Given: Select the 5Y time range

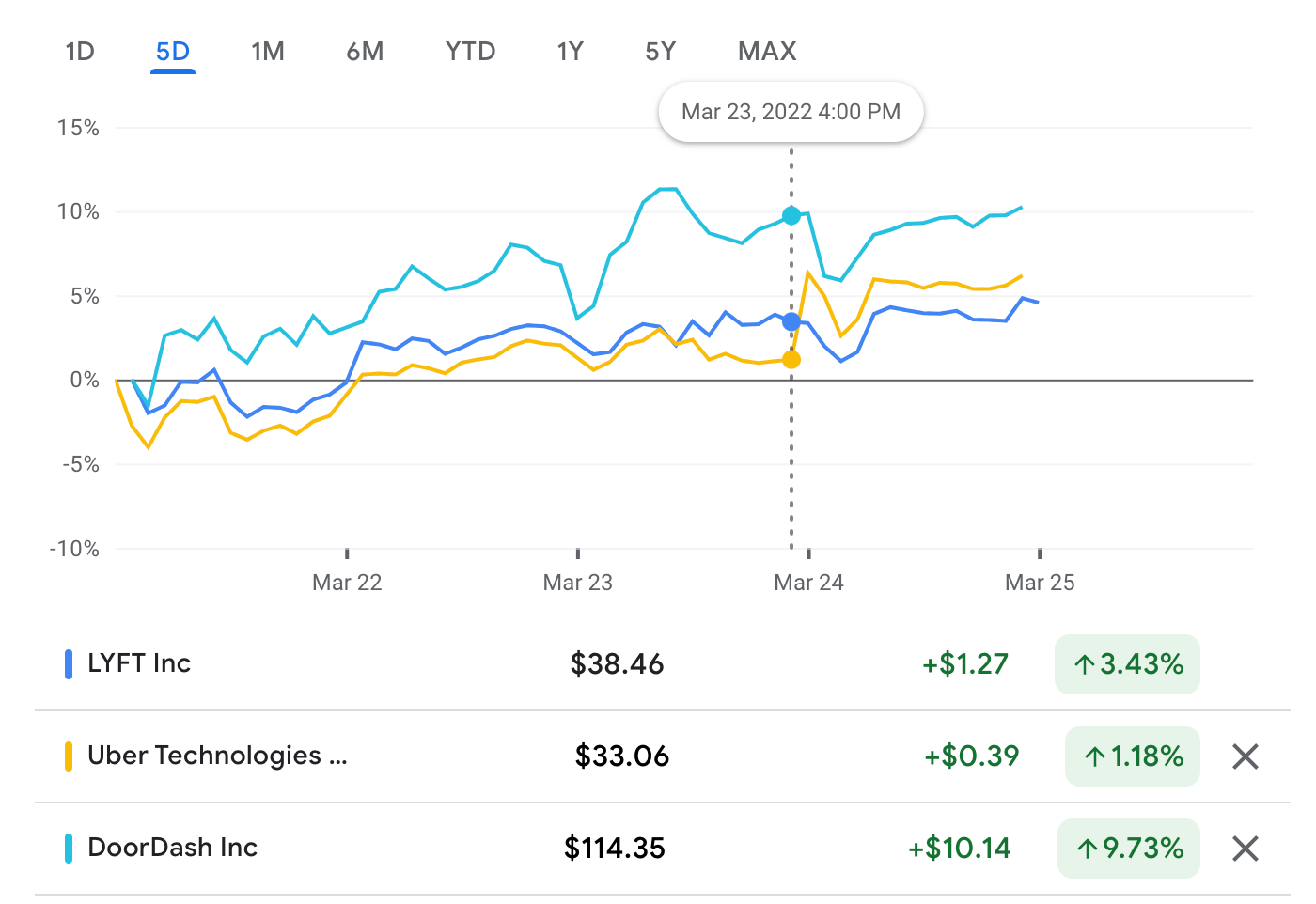Looking at the screenshot, I should 660,51.
